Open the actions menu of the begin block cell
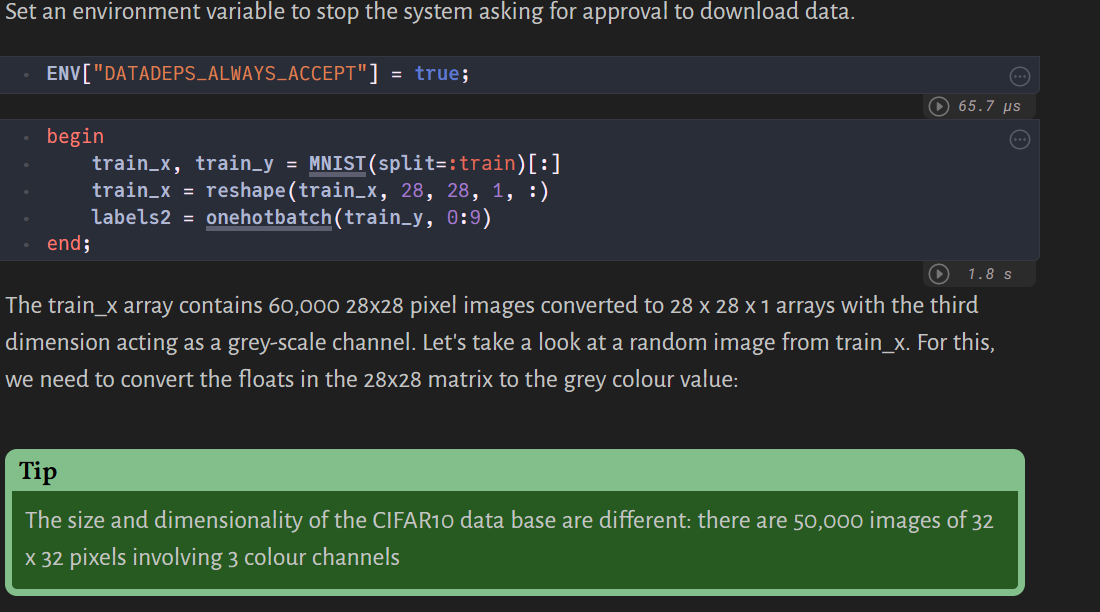The image size is (1100, 612). pyautogui.click(x=1019, y=139)
